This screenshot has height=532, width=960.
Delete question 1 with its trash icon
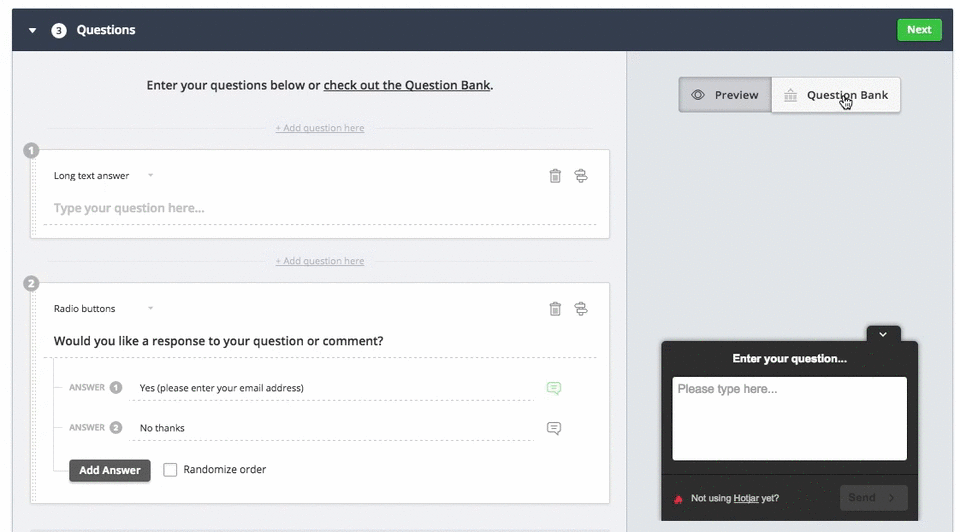click(x=555, y=176)
